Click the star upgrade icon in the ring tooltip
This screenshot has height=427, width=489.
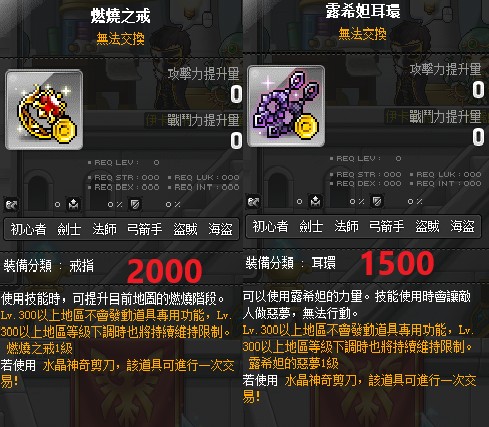73,204
